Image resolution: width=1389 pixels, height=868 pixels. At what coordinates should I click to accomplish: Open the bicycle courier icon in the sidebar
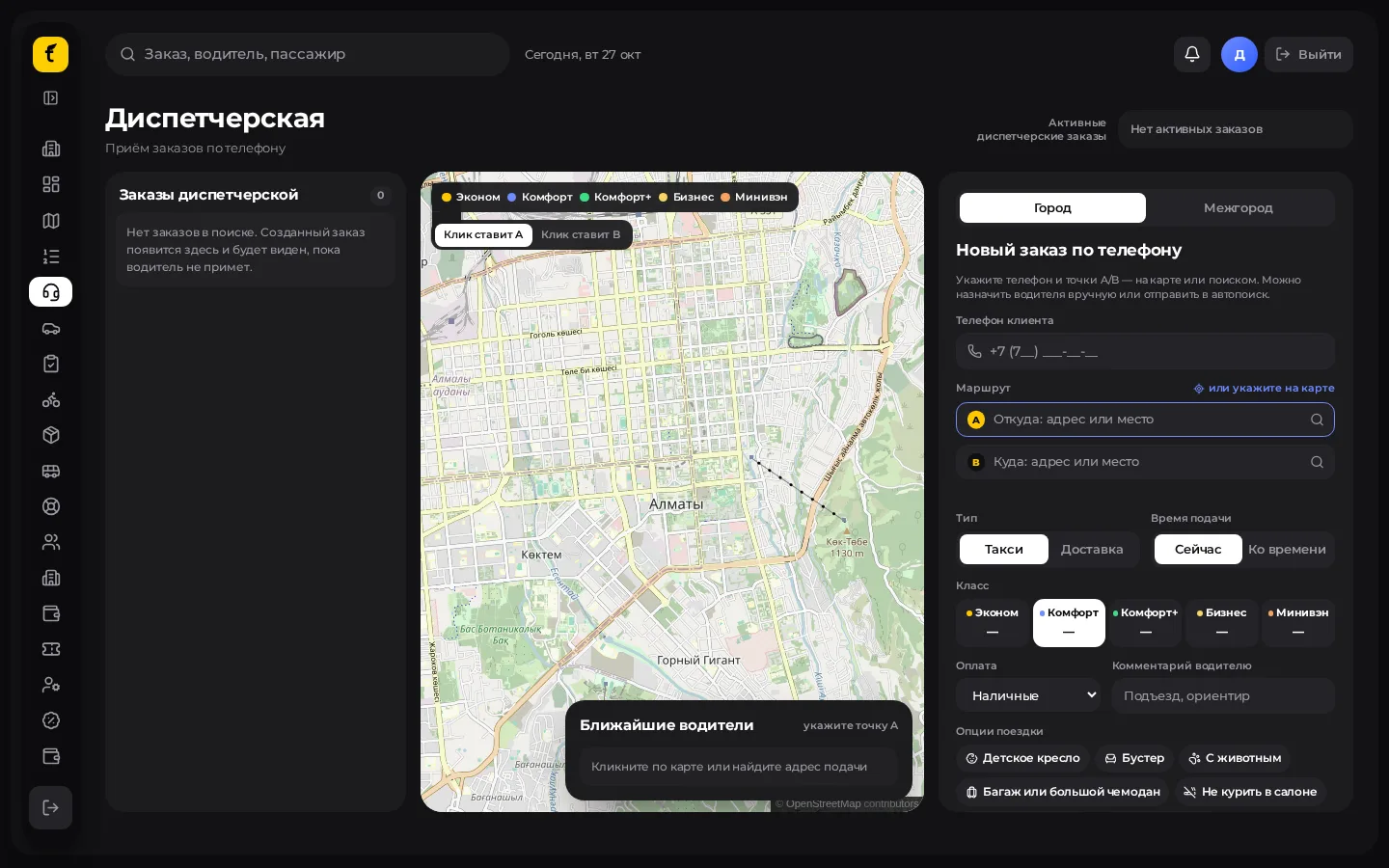click(x=51, y=399)
